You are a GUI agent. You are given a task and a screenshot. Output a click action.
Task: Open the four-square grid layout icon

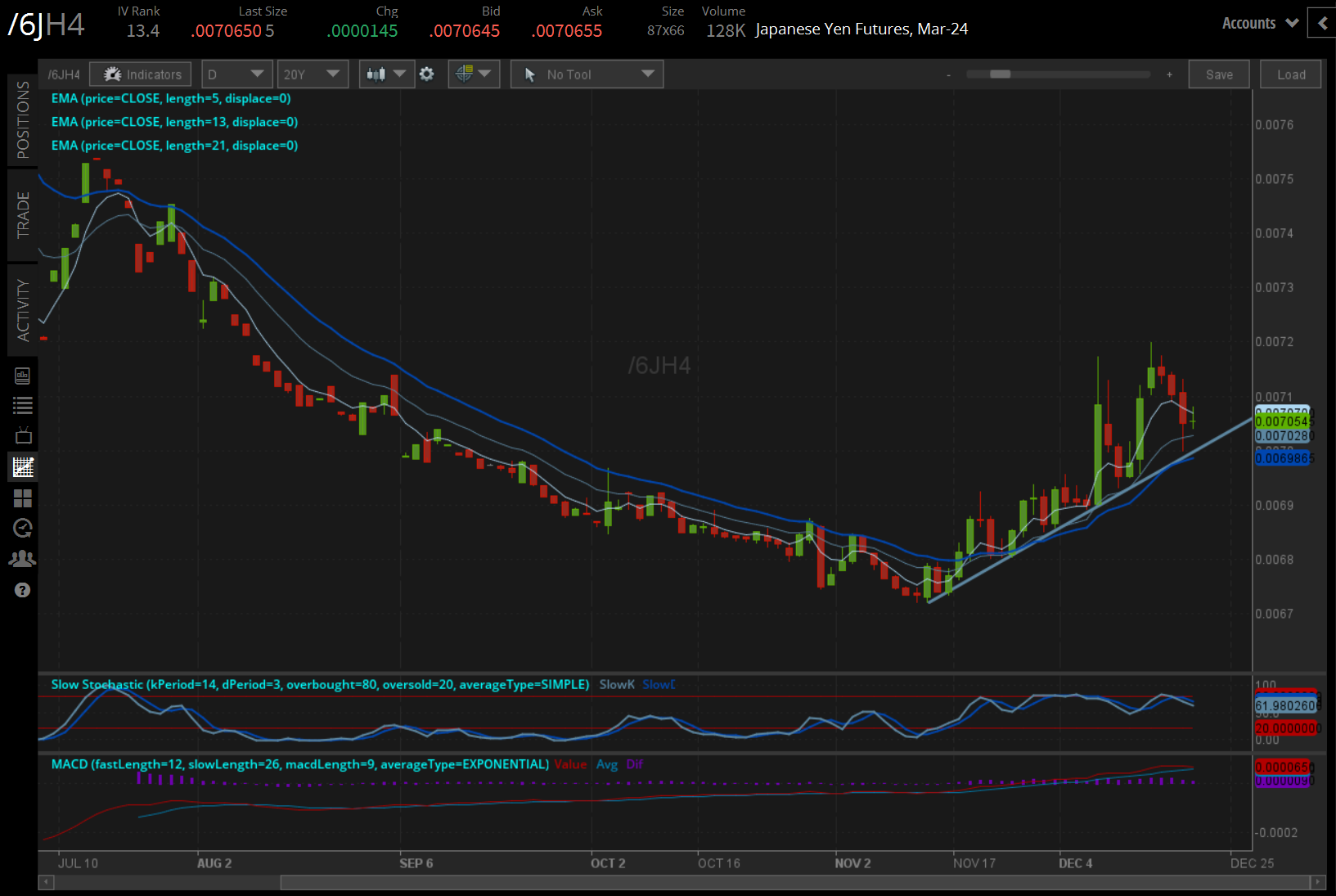22,498
